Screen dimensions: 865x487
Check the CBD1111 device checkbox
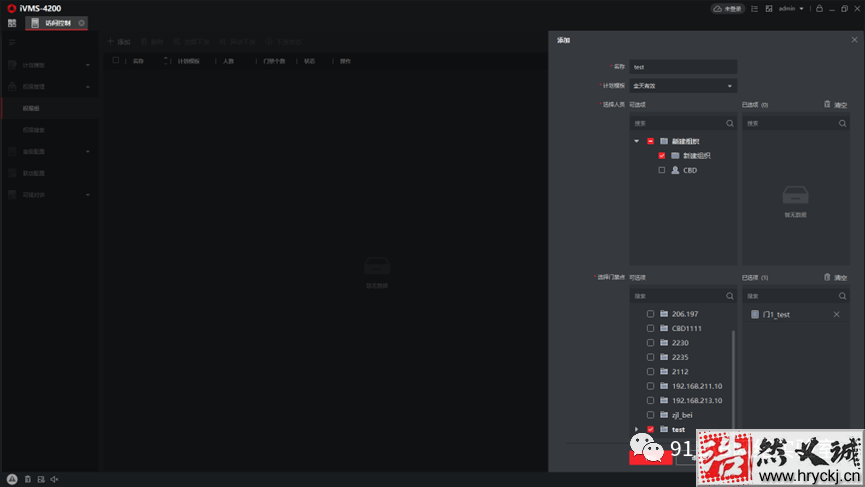650,328
